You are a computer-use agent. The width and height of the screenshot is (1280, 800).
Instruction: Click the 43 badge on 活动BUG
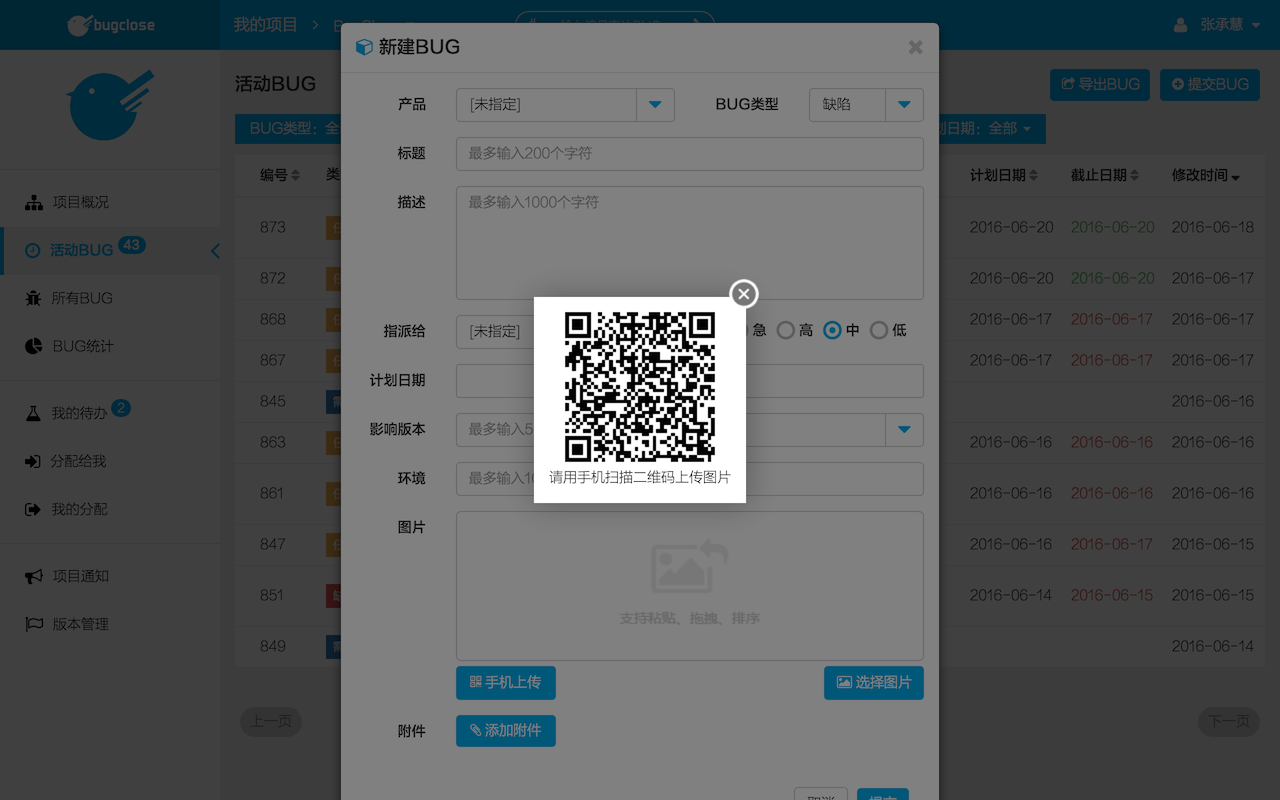[132, 245]
